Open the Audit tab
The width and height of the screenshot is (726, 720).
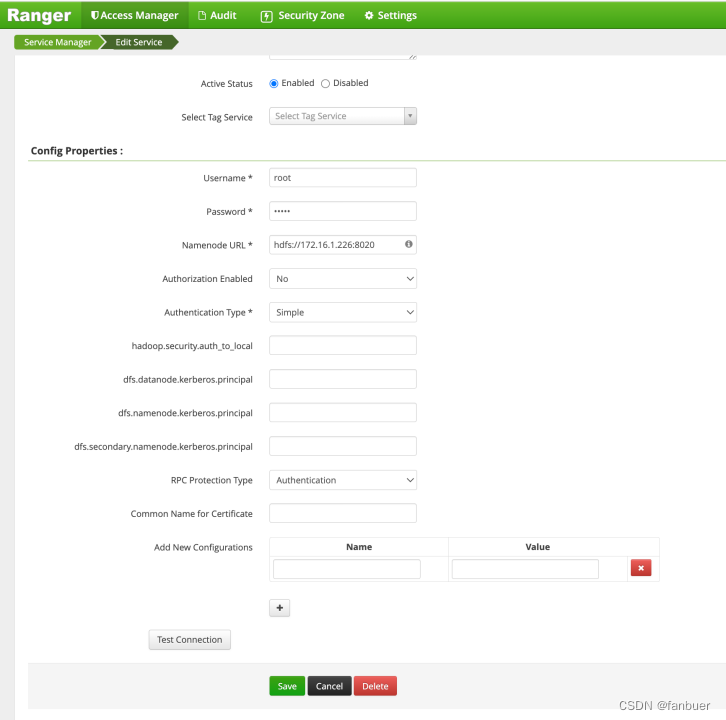tap(217, 15)
